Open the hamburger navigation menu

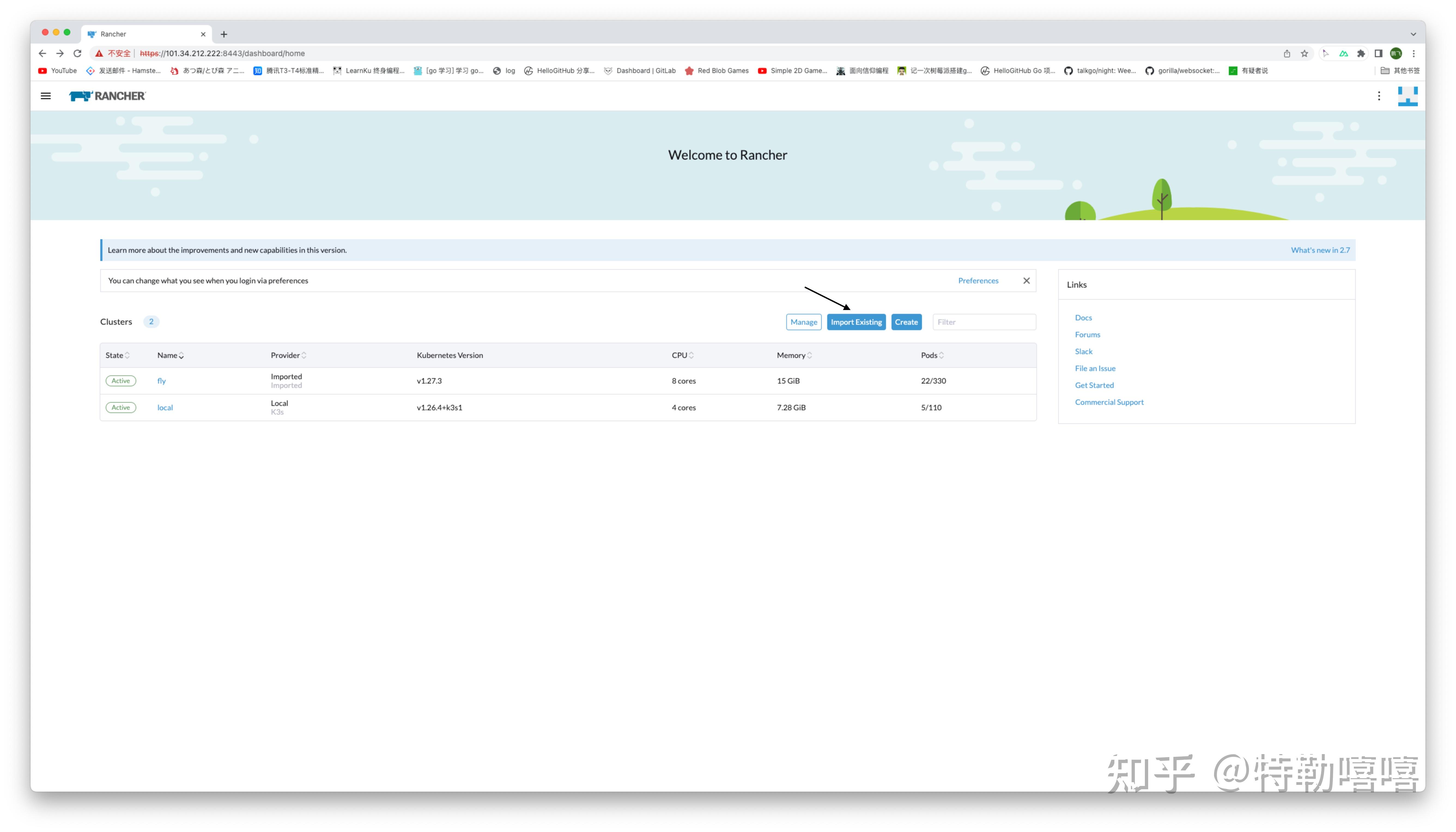46,96
